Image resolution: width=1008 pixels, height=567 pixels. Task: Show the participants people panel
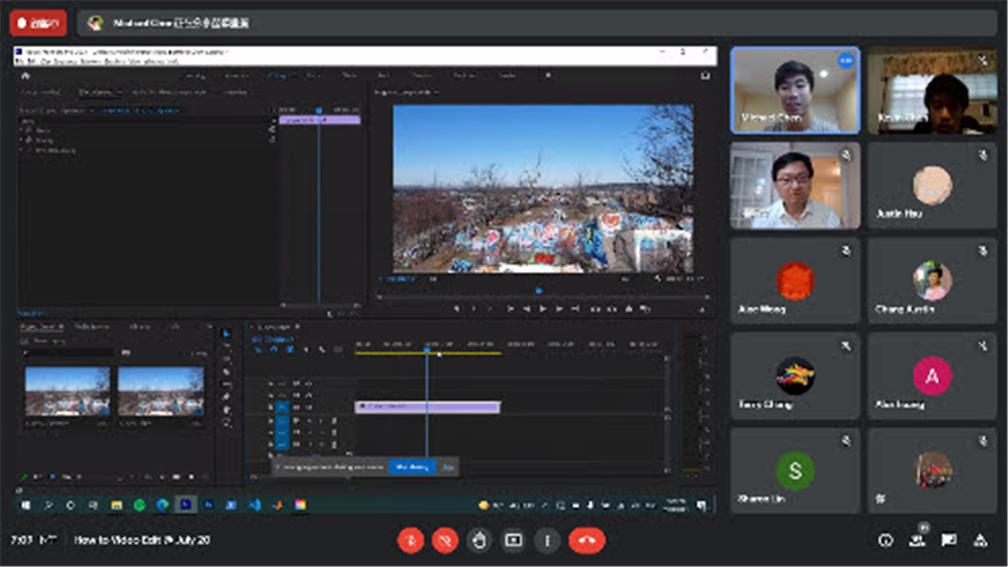[917, 540]
